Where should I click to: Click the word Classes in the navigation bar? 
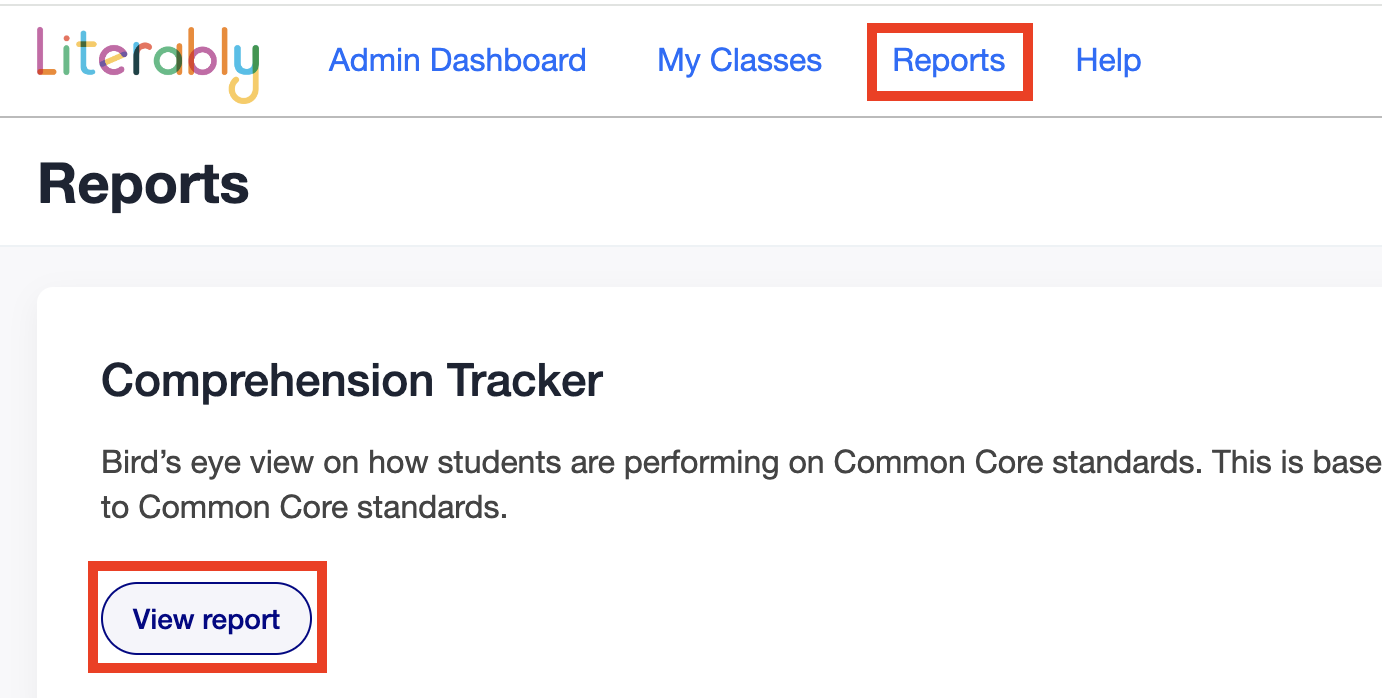[765, 61]
